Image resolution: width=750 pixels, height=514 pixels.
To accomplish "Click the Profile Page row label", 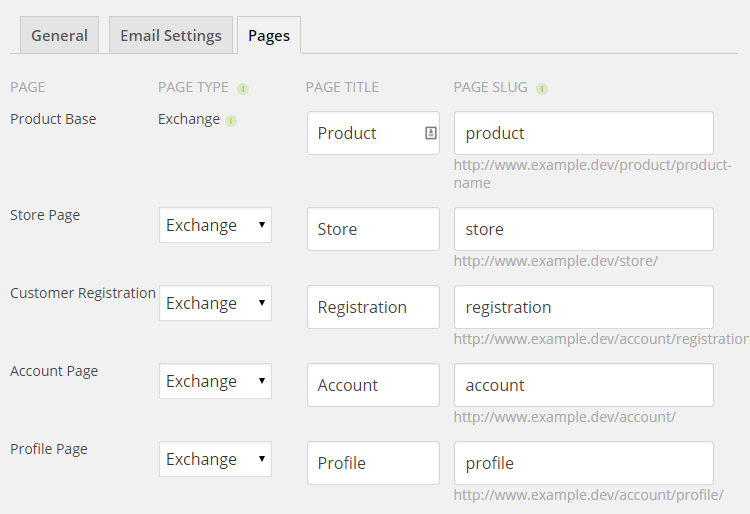I will (49, 449).
